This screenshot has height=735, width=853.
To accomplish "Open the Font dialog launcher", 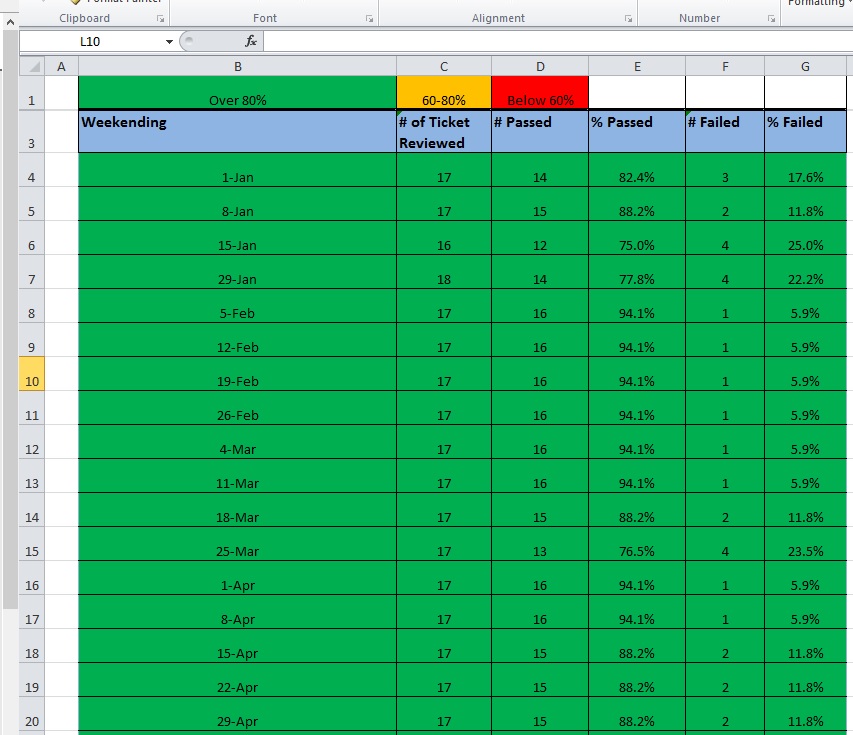I will (369, 18).
